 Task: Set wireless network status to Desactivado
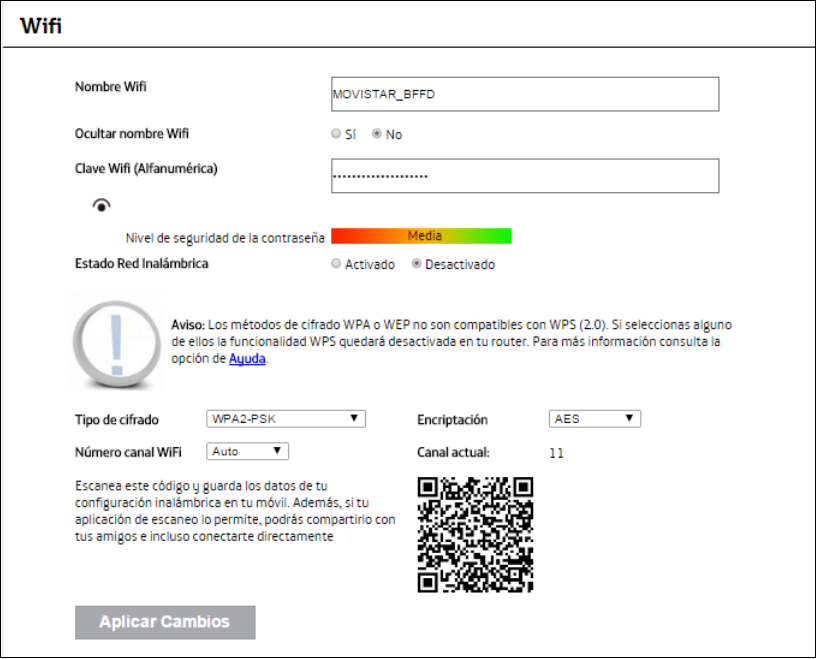click(416, 264)
